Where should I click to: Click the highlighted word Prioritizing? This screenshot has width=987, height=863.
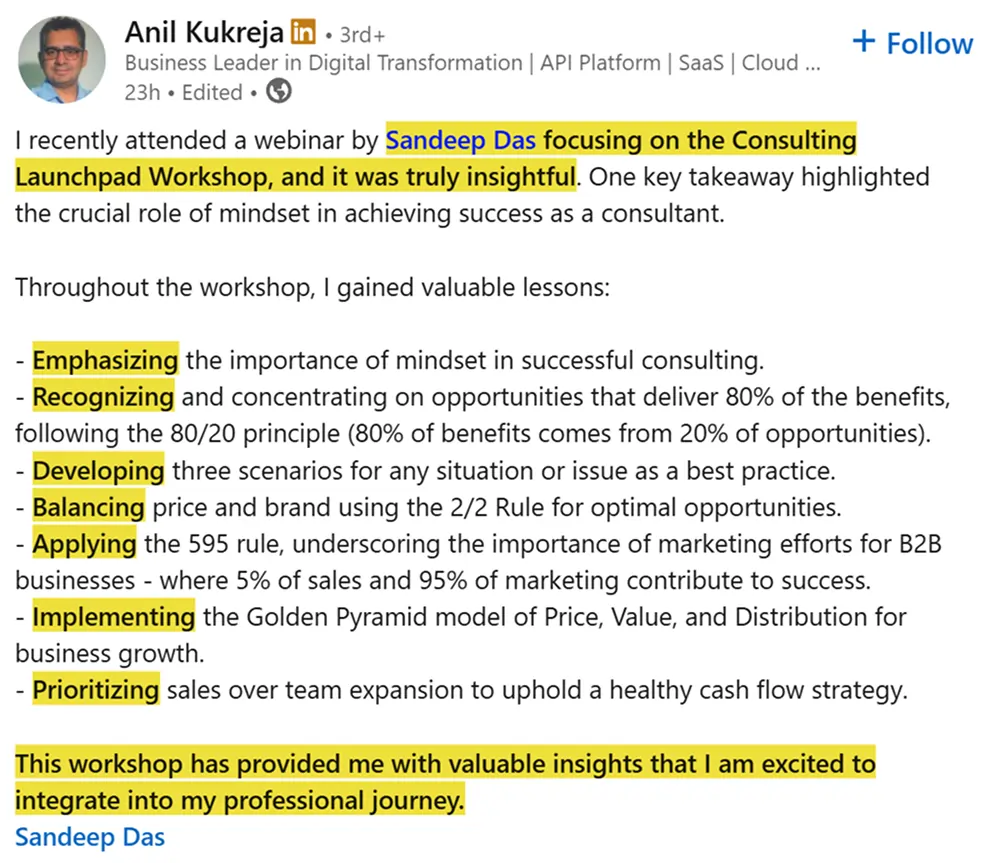tap(96, 690)
